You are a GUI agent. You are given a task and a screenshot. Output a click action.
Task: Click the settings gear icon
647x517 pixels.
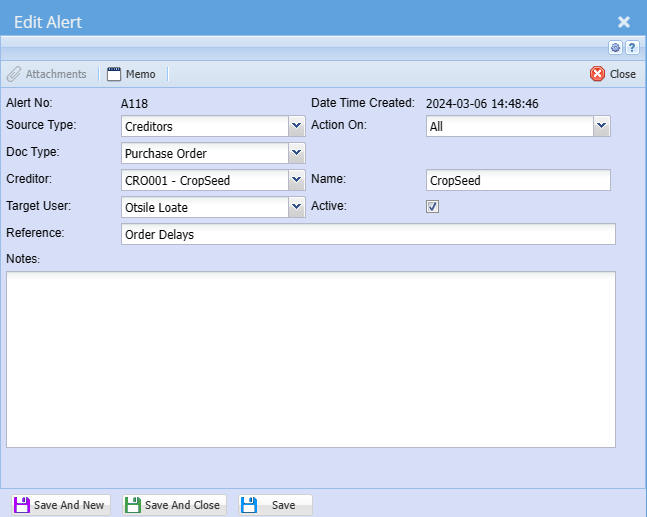616,48
